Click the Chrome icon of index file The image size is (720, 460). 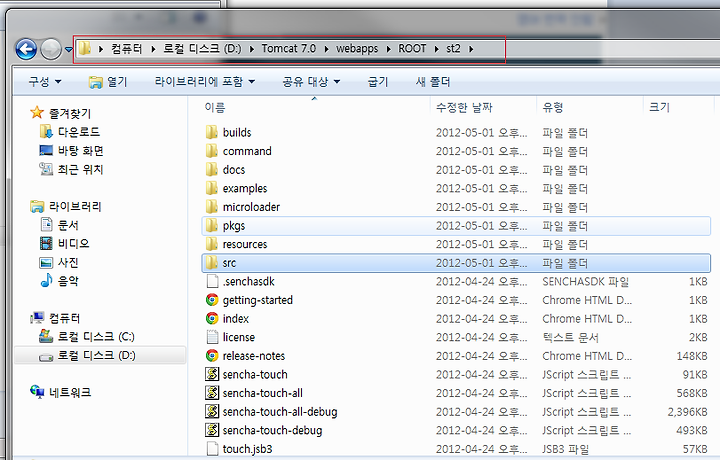212,318
